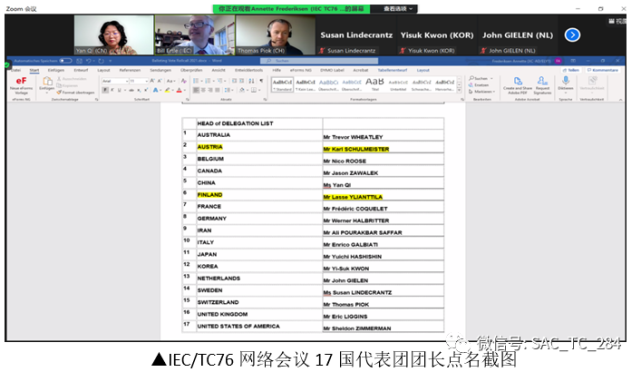Viewport: 641px width, 372px height.
Task: Toggle subscript formatting
Action: tap(139, 90)
